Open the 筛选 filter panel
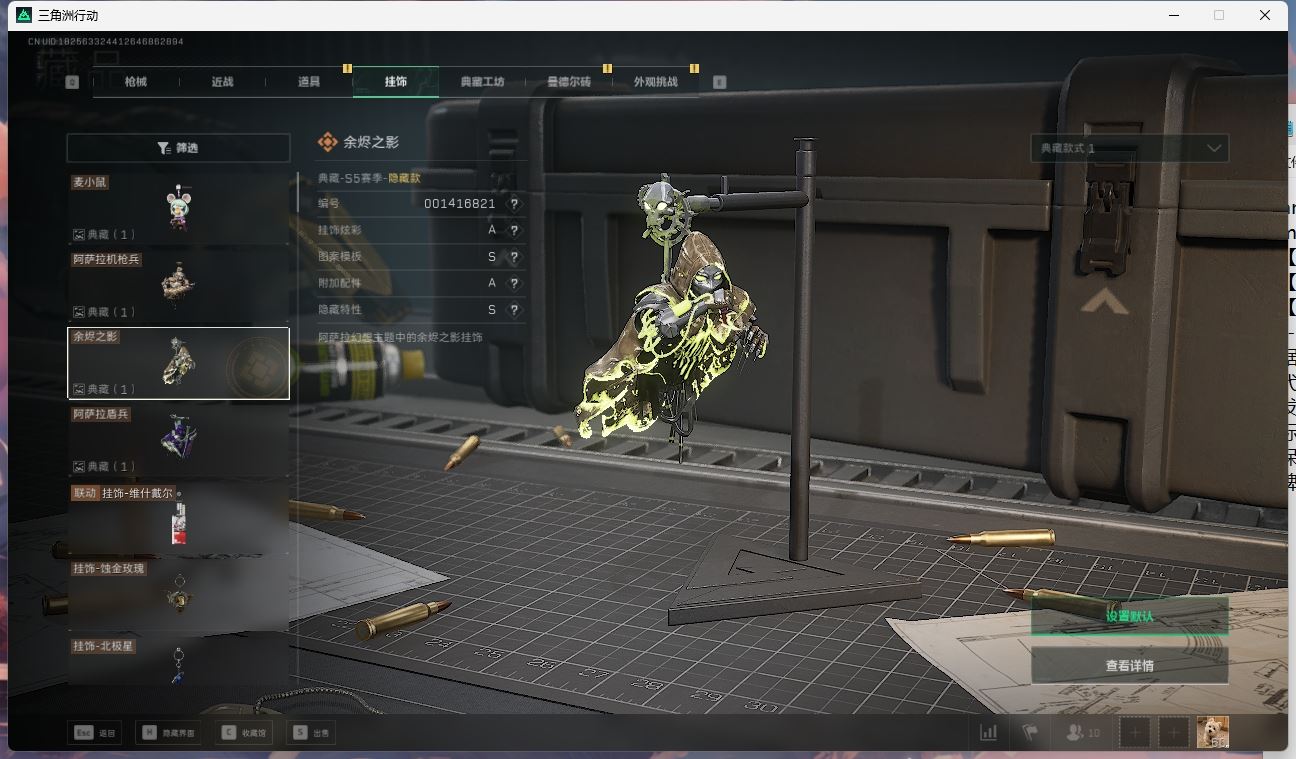The height and width of the screenshot is (759, 1296). click(178, 148)
